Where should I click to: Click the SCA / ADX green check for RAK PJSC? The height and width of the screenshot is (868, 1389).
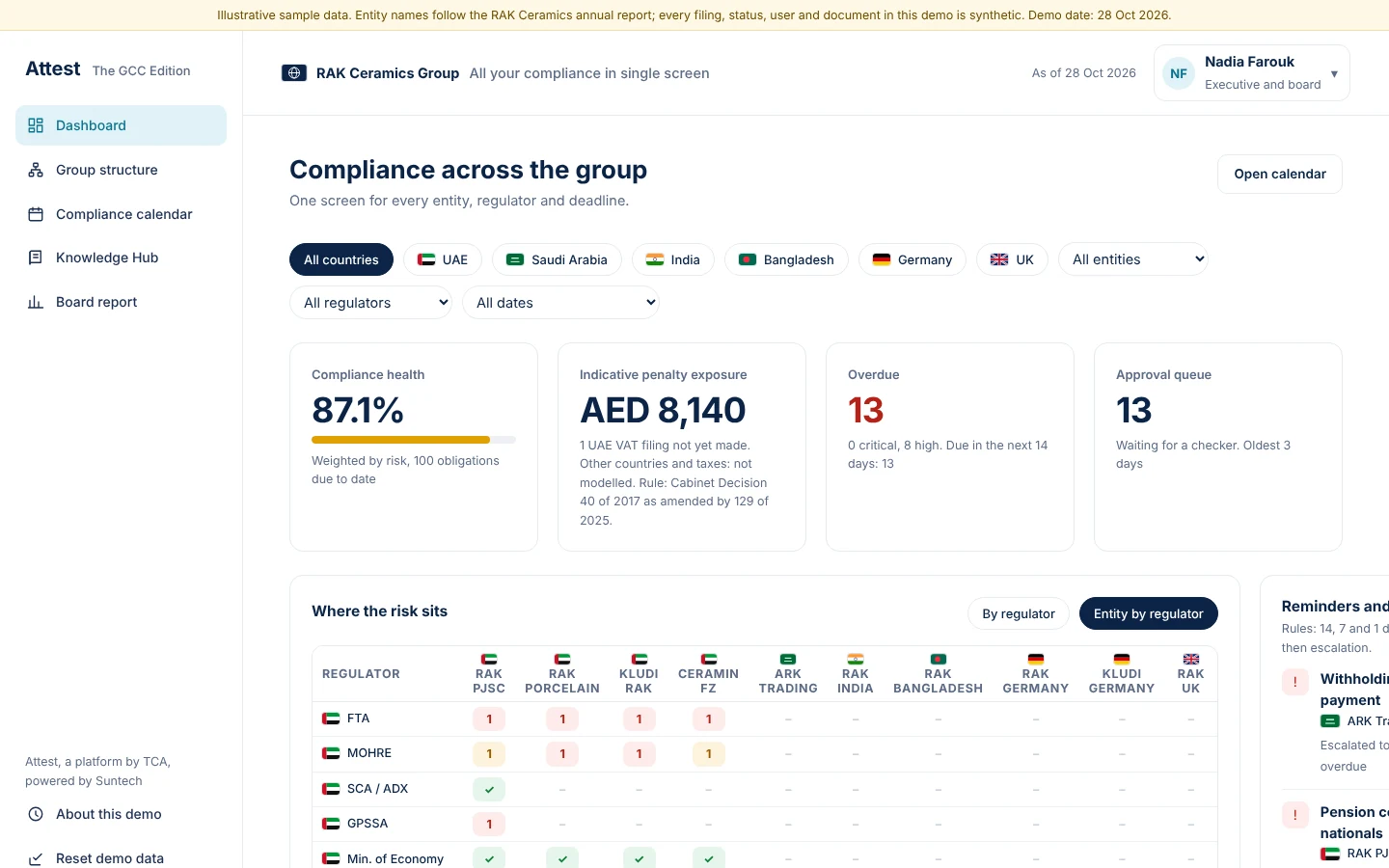[489, 789]
